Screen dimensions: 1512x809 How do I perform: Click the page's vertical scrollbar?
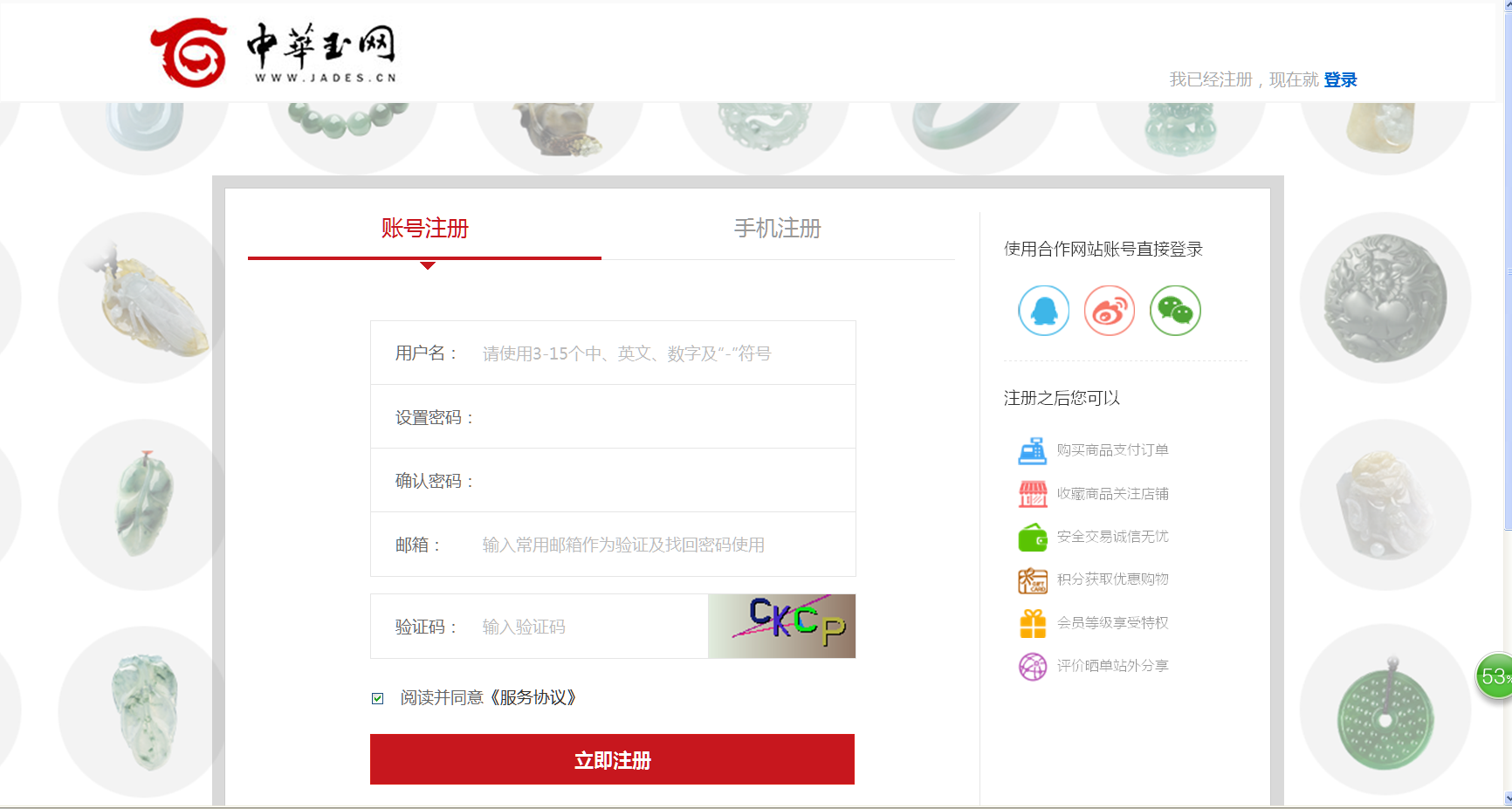(1508, 401)
